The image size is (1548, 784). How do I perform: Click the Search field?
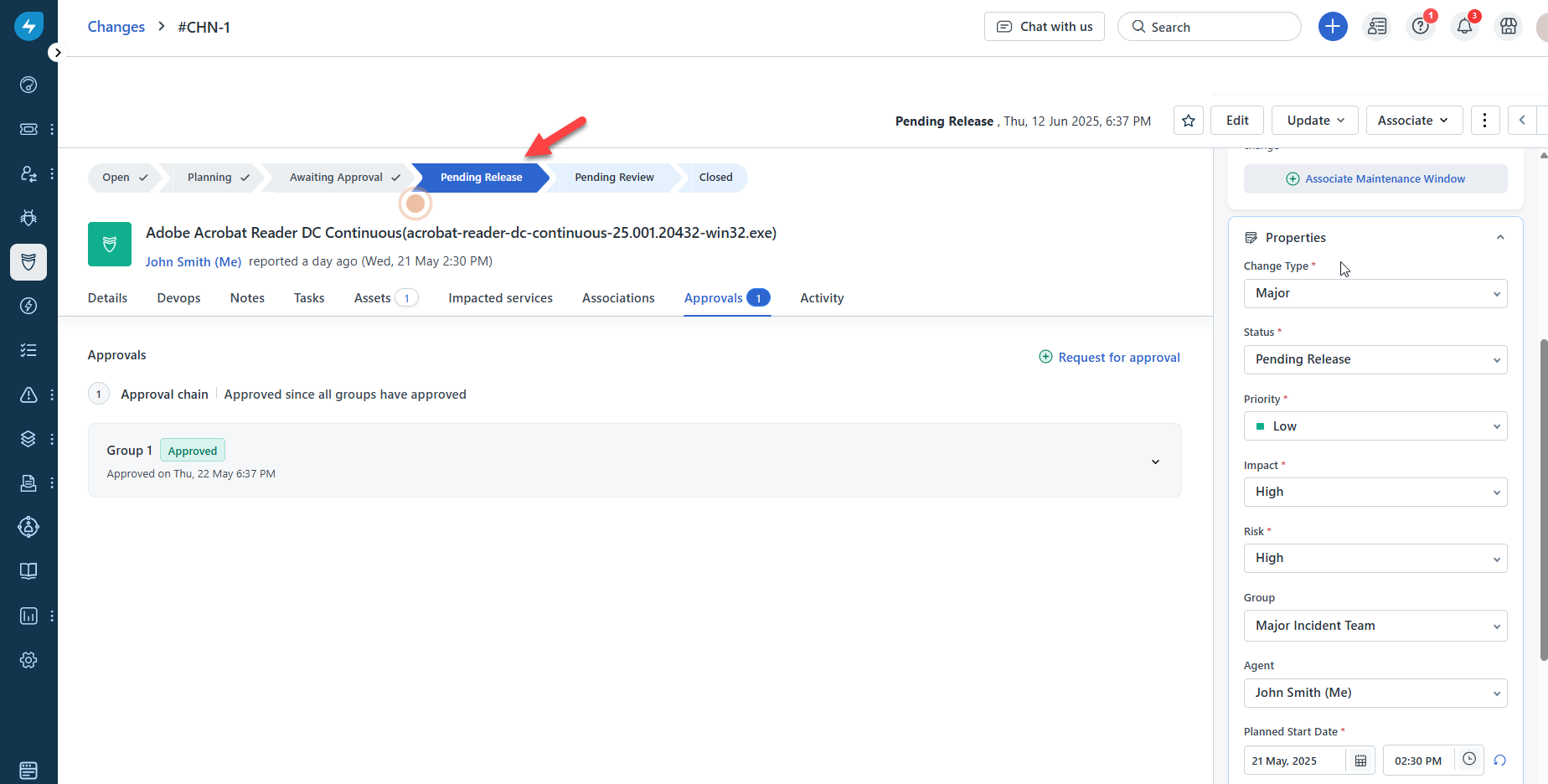(1209, 27)
